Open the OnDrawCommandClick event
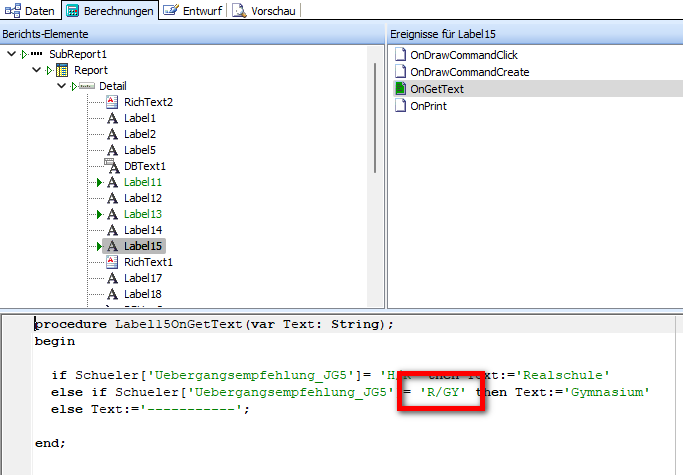This screenshot has width=683, height=475. tap(463, 55)
